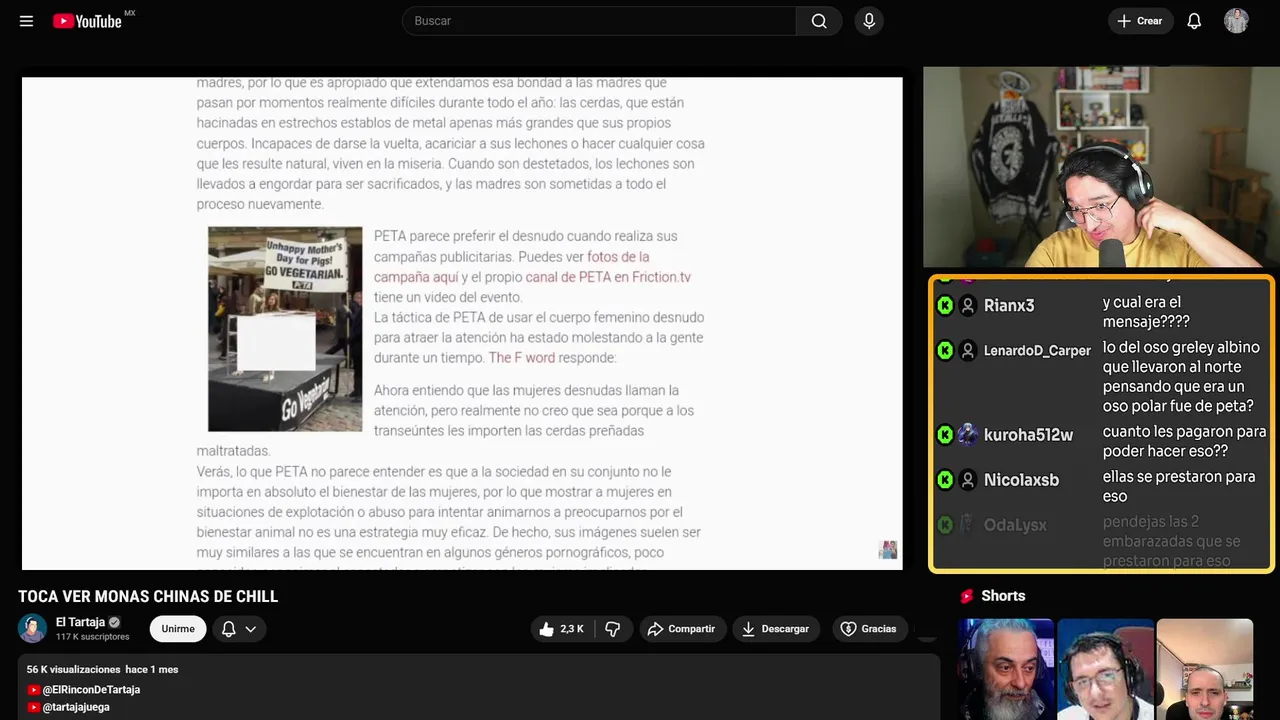The height and width of the screenshot is (720, 1280).
Task: Click 'The F word' link in article
Action: [x=521, y=358]
